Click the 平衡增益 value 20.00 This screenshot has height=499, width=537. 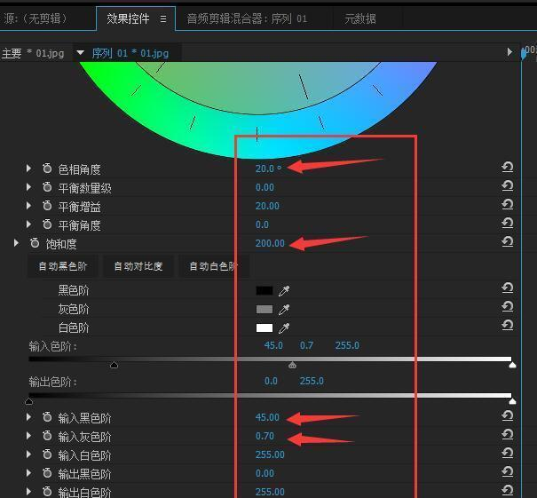click(267, 206)
